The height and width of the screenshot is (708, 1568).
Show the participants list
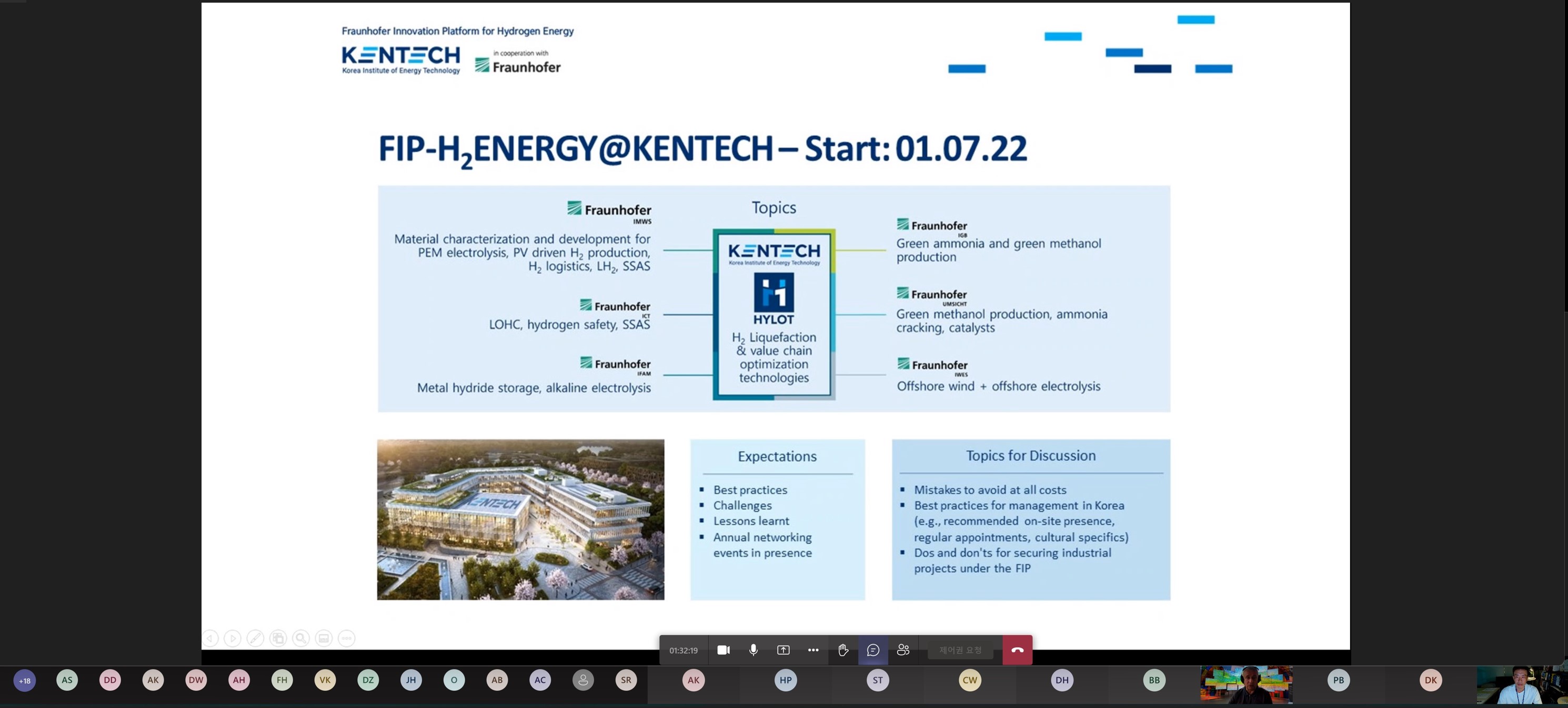point(903,650)
